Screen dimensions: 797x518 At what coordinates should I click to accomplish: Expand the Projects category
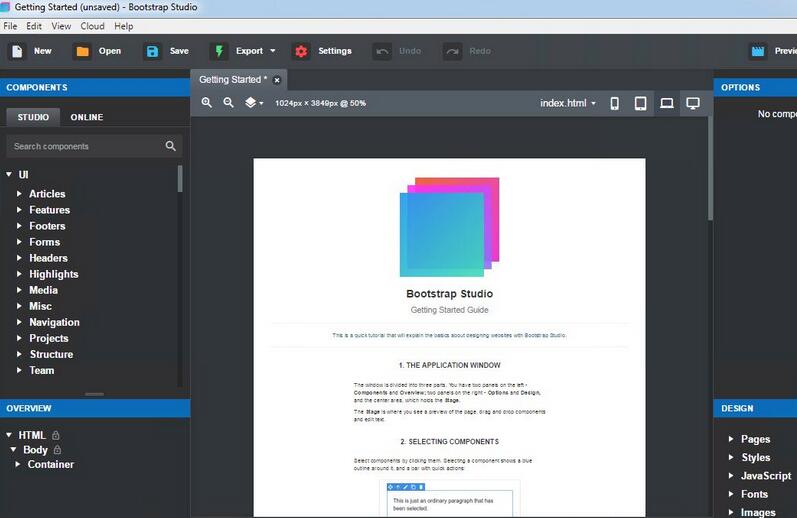pyautogui.click(x=19, y=338)
